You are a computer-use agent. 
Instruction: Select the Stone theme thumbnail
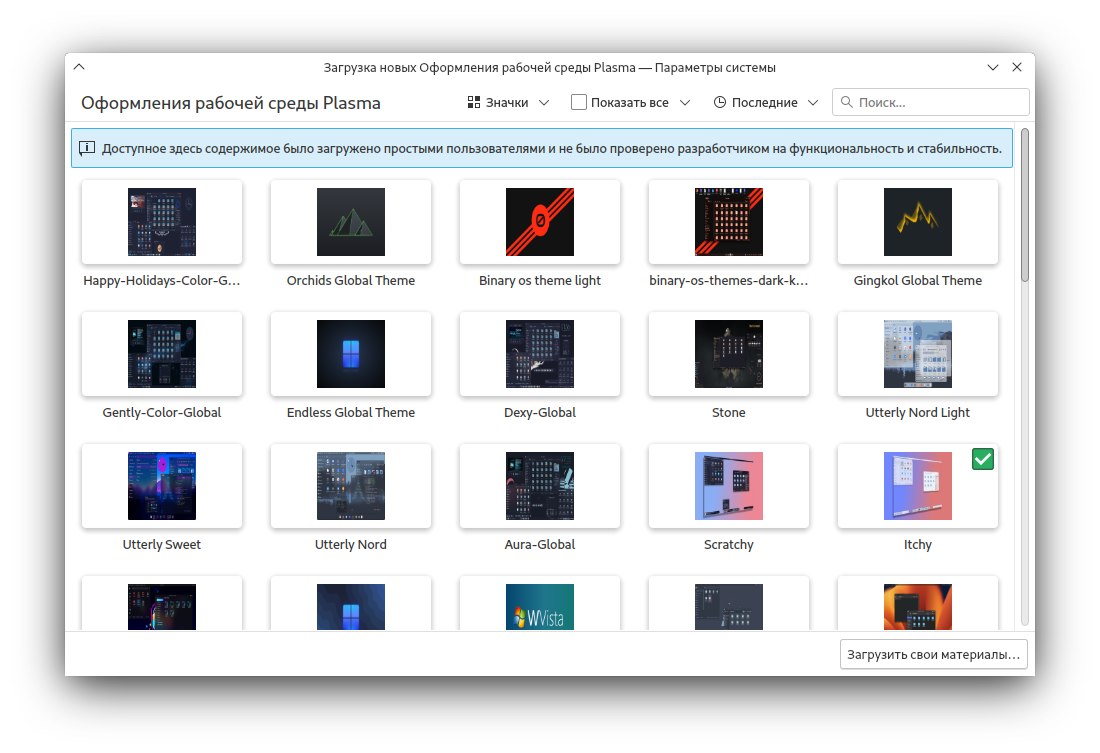pos(729,354)
